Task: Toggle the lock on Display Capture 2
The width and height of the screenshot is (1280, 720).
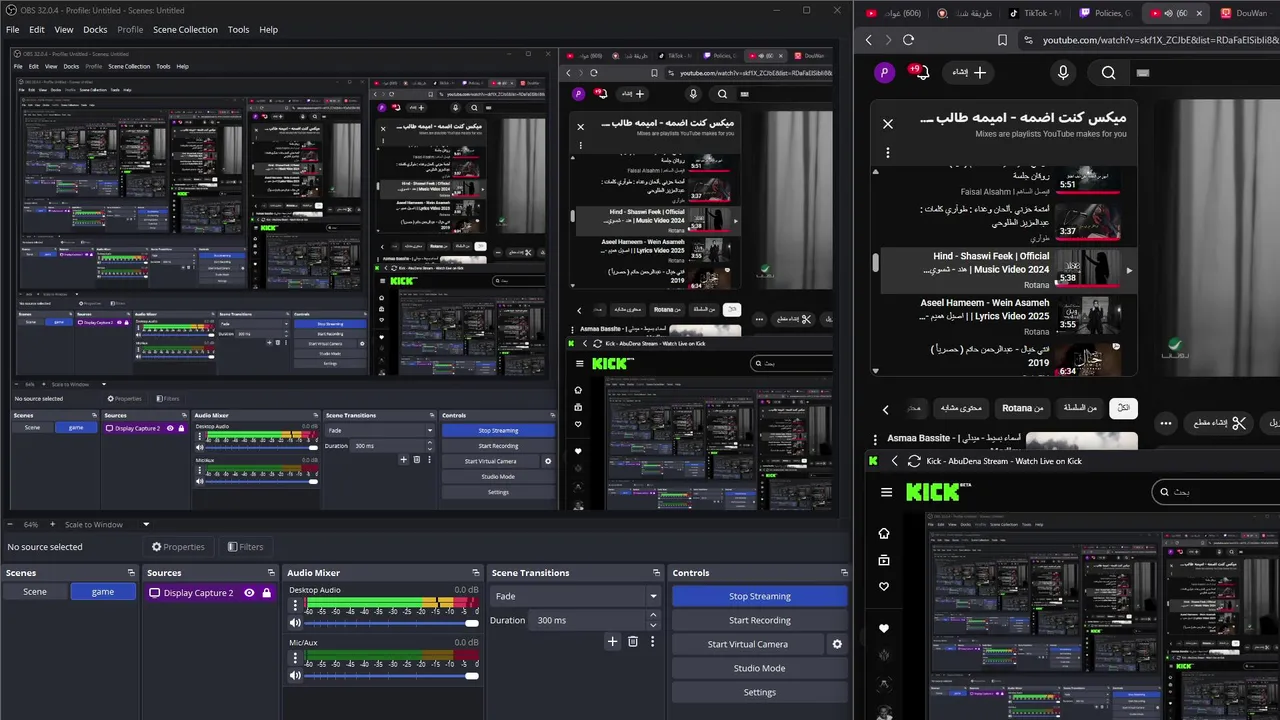Action: pyautogui.click(x=267, y=593)
